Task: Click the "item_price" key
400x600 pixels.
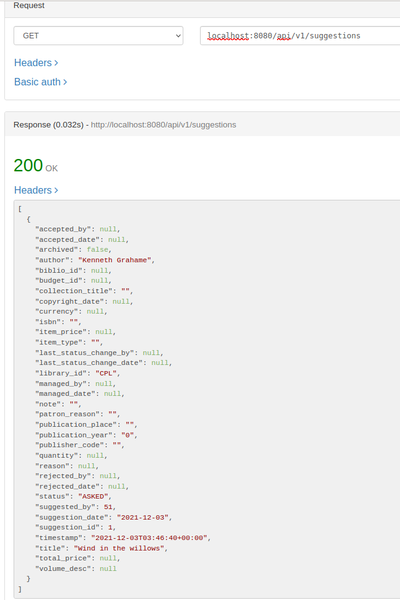Action: (63, 332)
